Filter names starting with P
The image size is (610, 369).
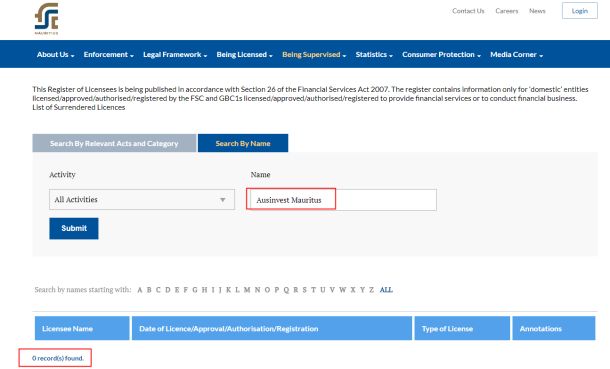pos(277,290)
